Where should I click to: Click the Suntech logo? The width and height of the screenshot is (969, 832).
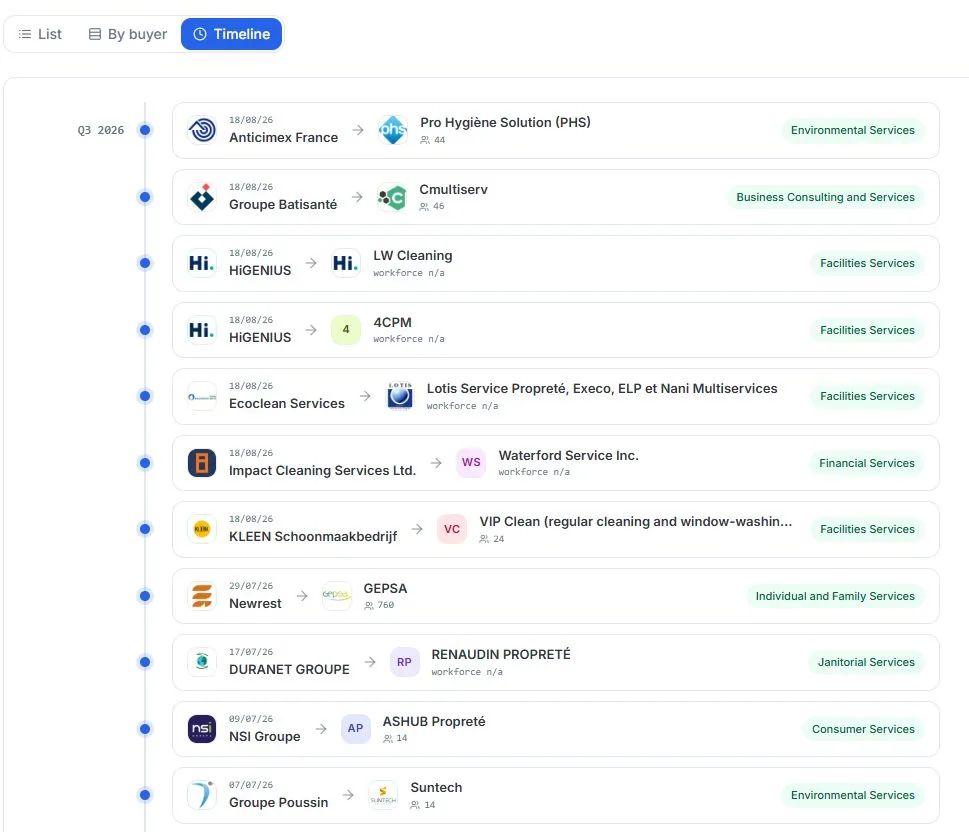(383, 795)
